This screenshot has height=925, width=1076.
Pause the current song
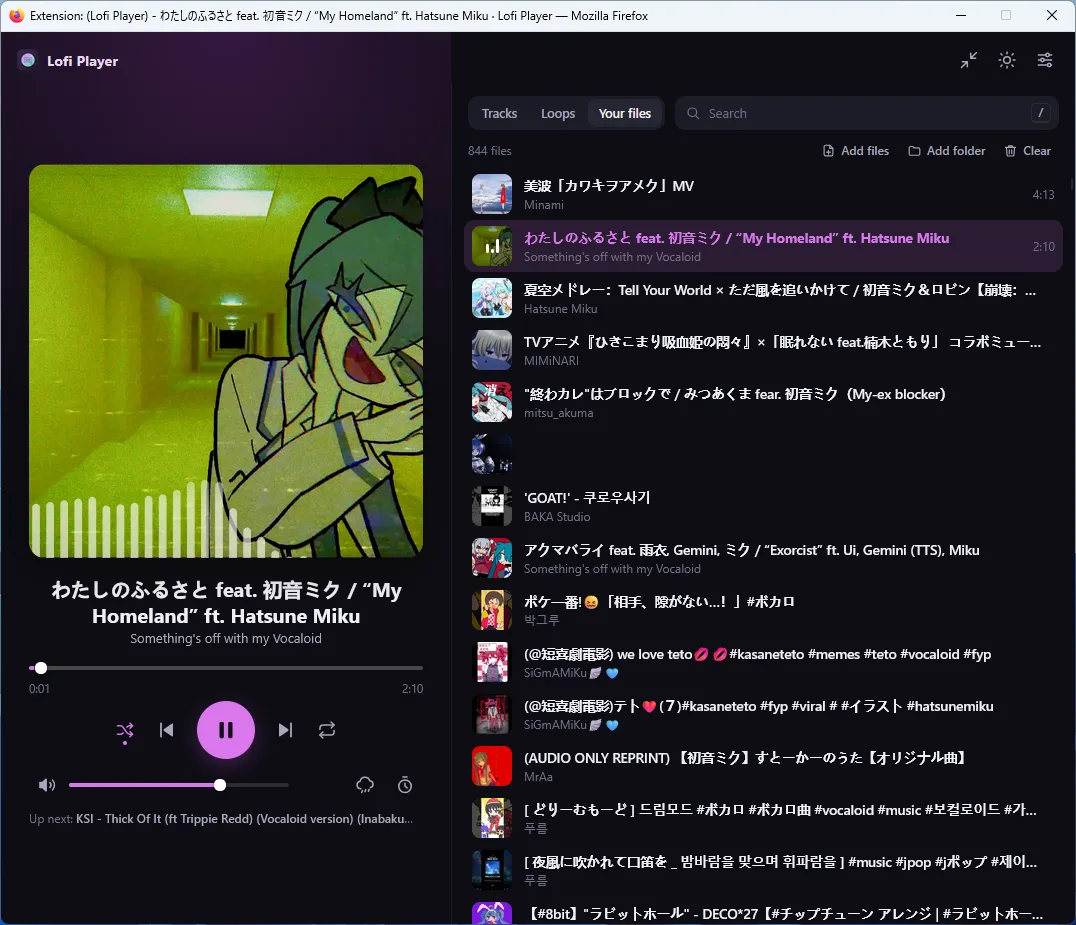tap(226, 730)
